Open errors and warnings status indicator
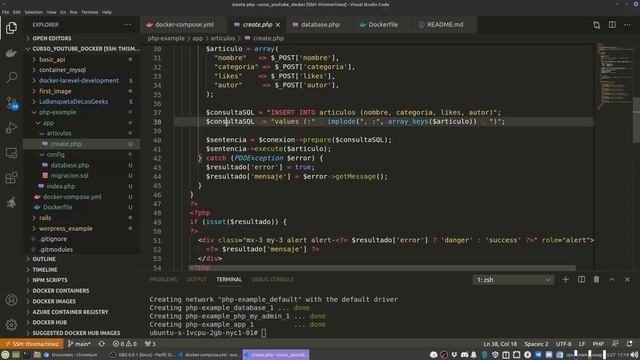The height and width of the screenshot is (360, 640). pyautogui.click(x=124, y=344)
